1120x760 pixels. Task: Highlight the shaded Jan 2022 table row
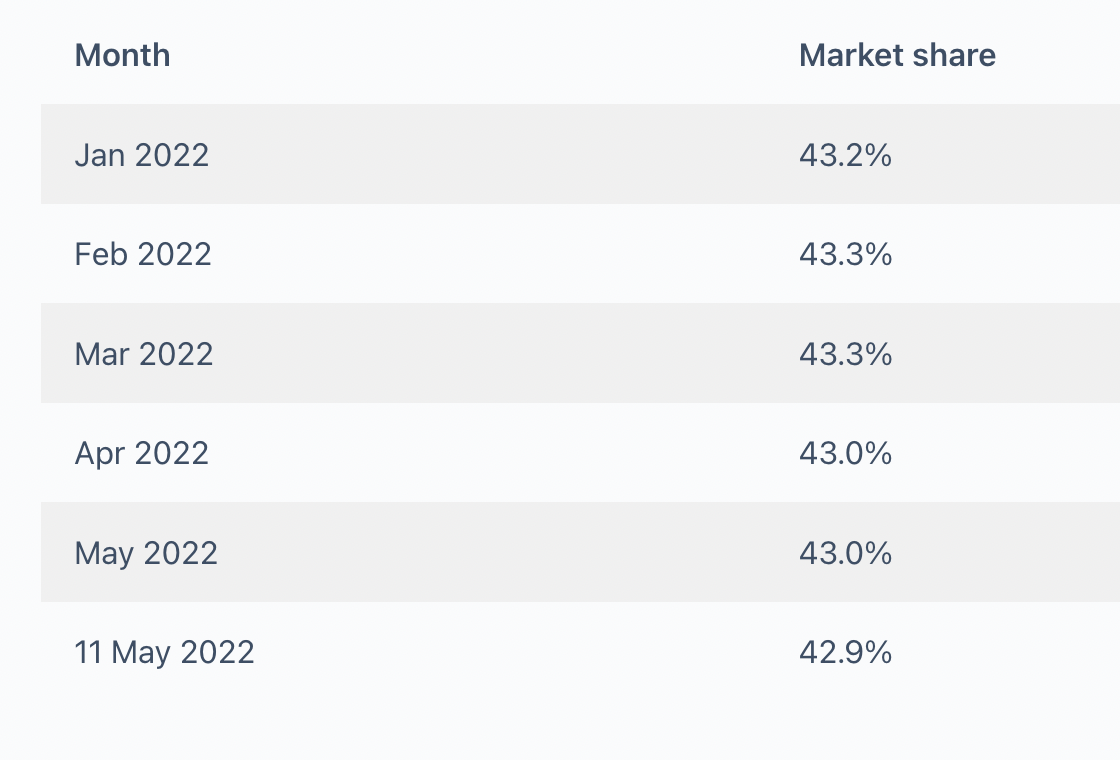click(x=500, y=155)
